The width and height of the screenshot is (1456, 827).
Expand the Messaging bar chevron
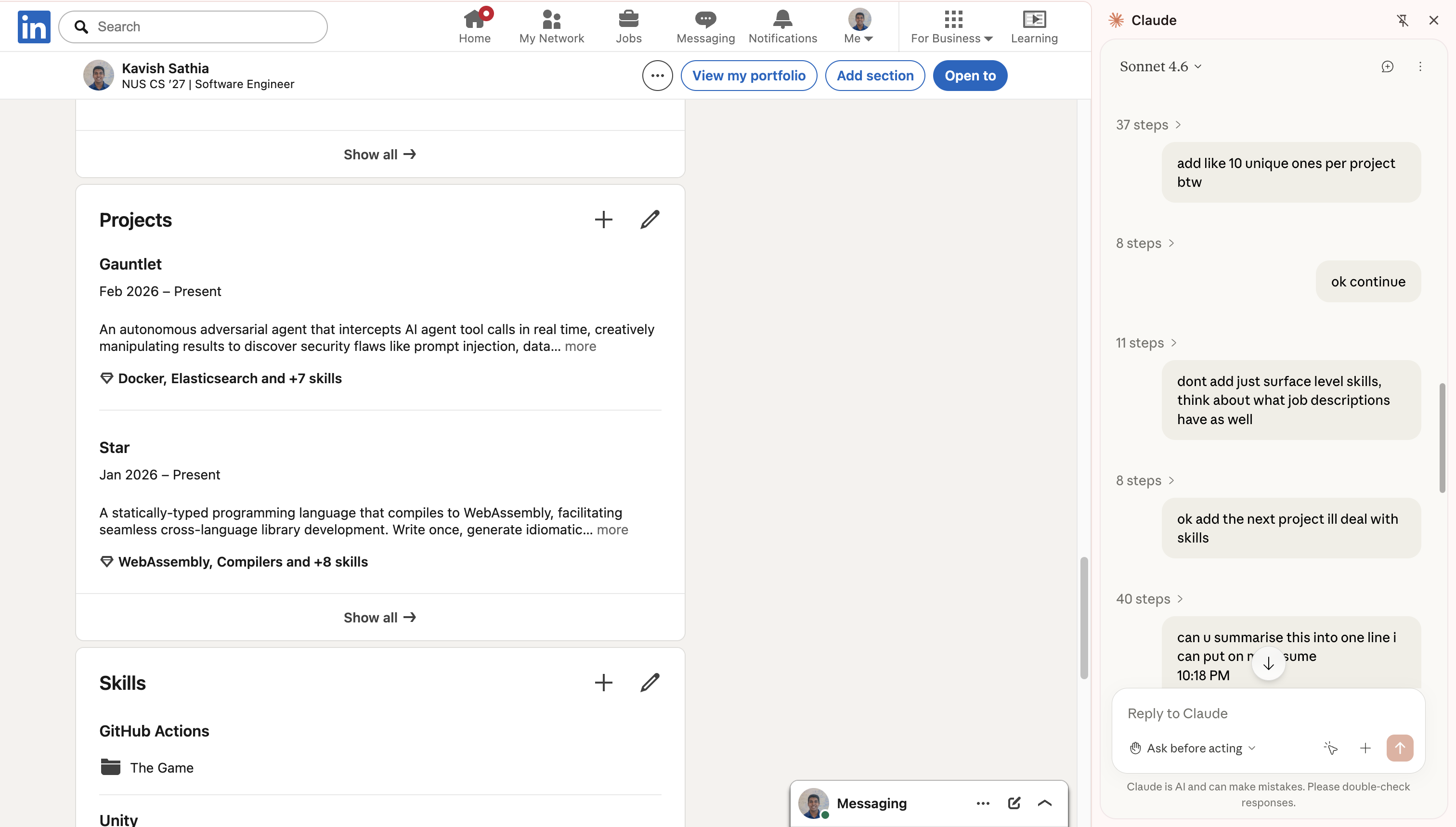(x=1044, y=803)
